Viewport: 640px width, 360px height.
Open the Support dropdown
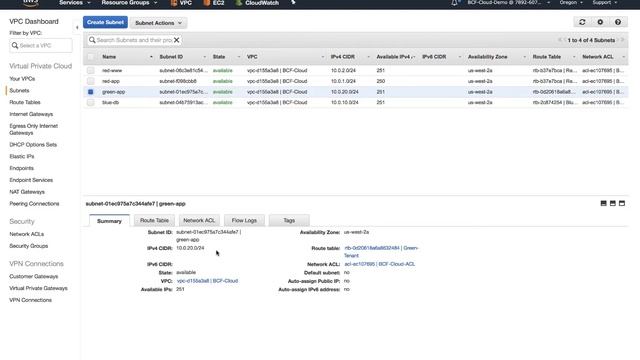click(x=605, y=3)
